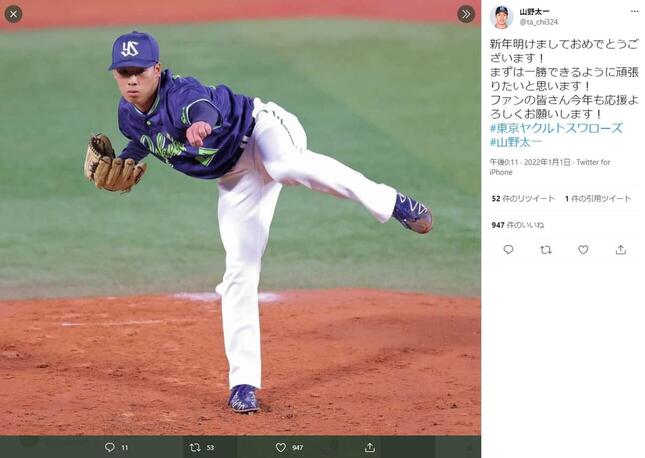645x458 pixels.
Task: View the 947 likes list
Action: 518,225
